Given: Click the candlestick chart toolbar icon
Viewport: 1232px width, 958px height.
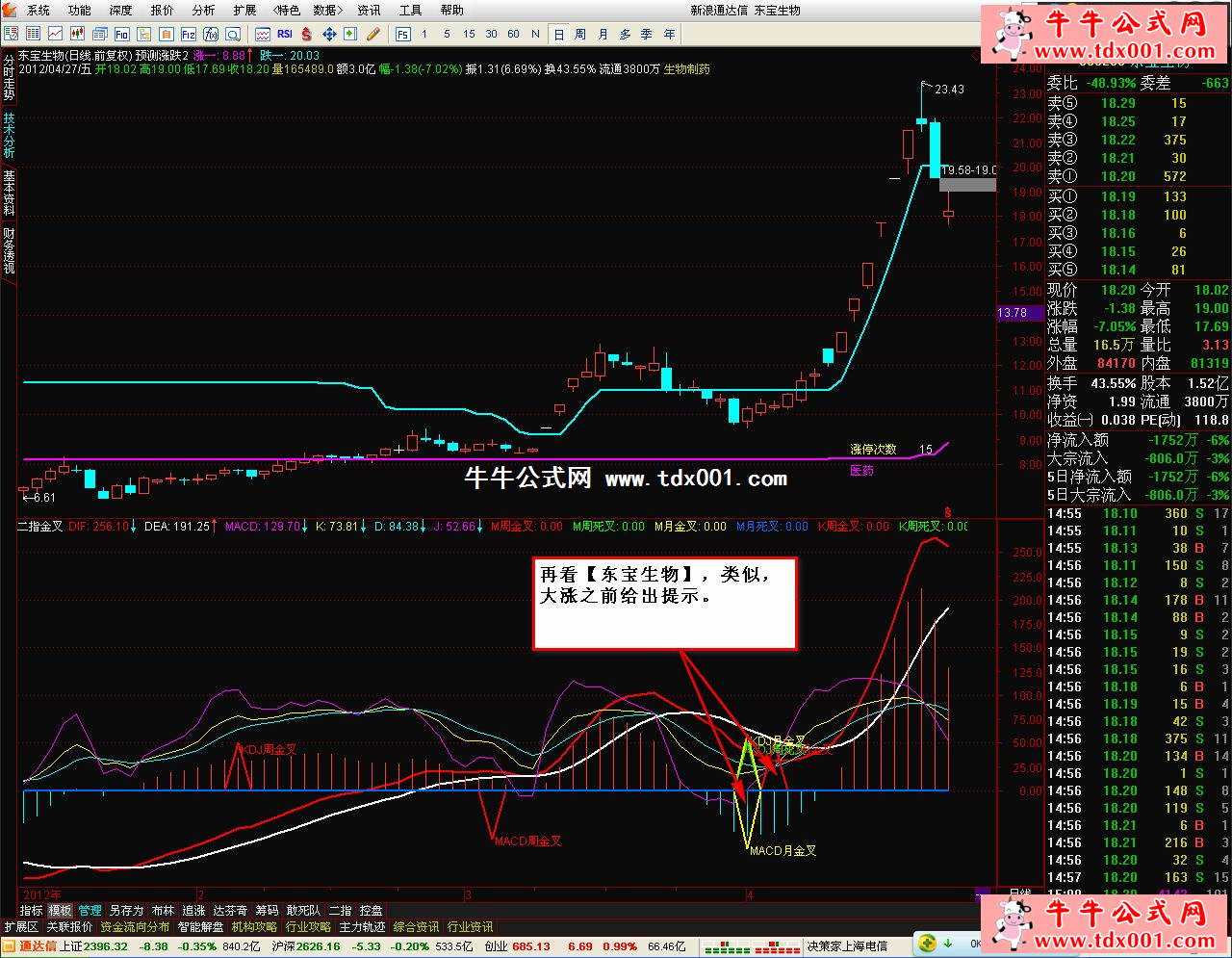Looking at the screenshot, I should click(x=77, y=35).
